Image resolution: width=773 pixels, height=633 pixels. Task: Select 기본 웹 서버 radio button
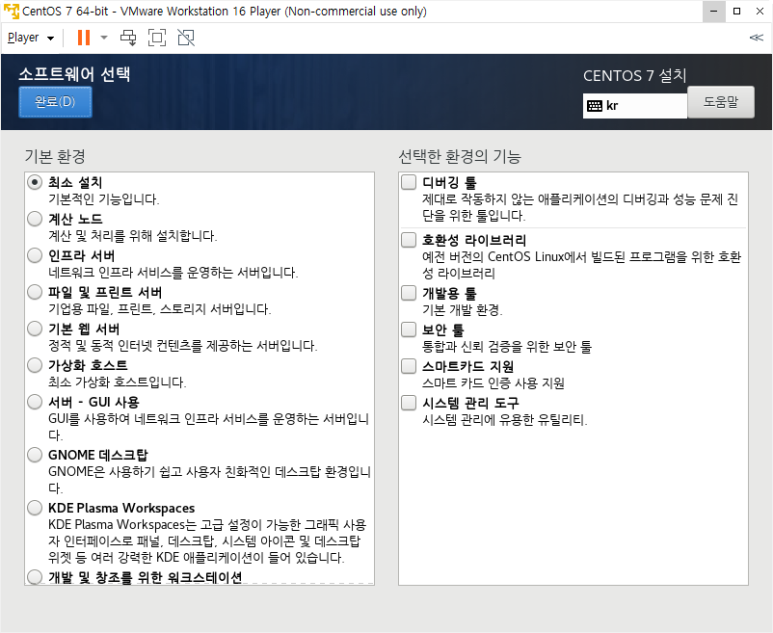pyautogui.click(x=35, y=328)
